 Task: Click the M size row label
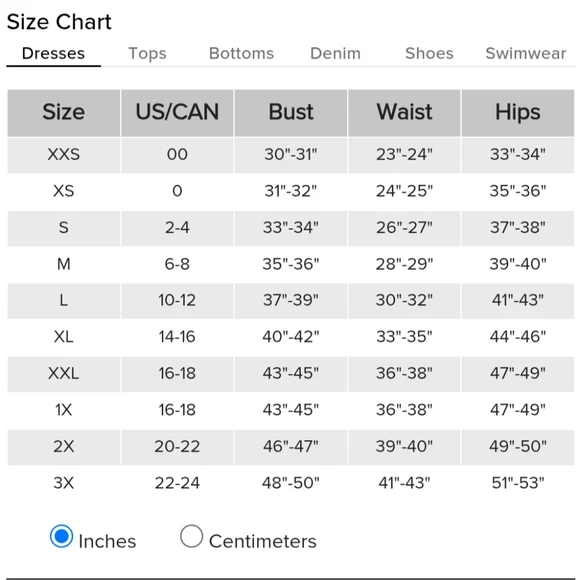(x=64, y=264)
